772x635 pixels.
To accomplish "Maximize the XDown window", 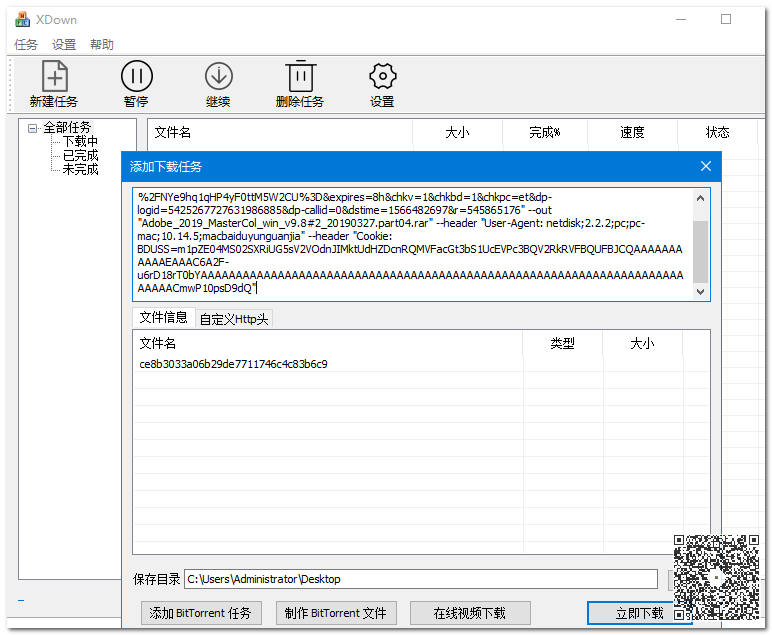I will pos(726,20).
